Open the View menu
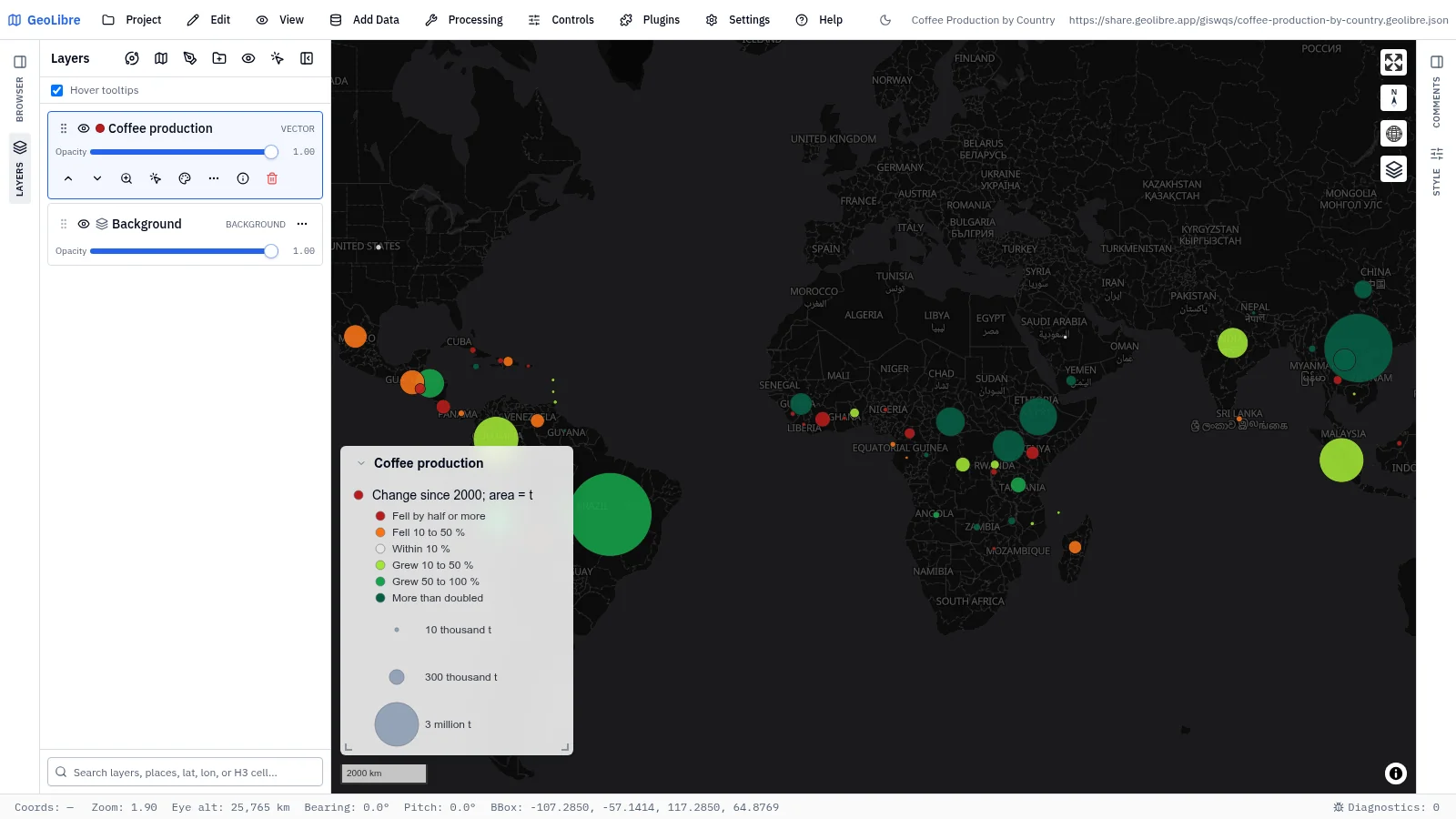Image resolution: width=1456 pixels, height=819 pixels. point(280,20)
